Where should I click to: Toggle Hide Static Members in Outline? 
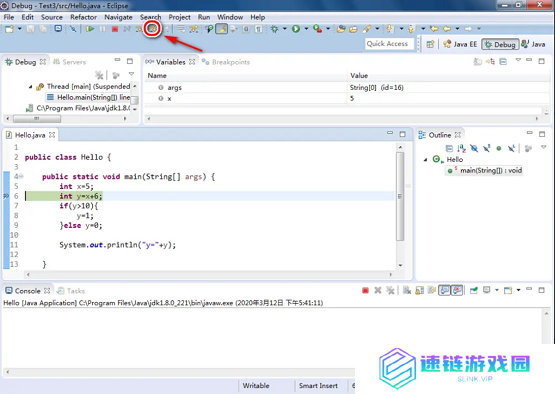(x=487, y=148)
